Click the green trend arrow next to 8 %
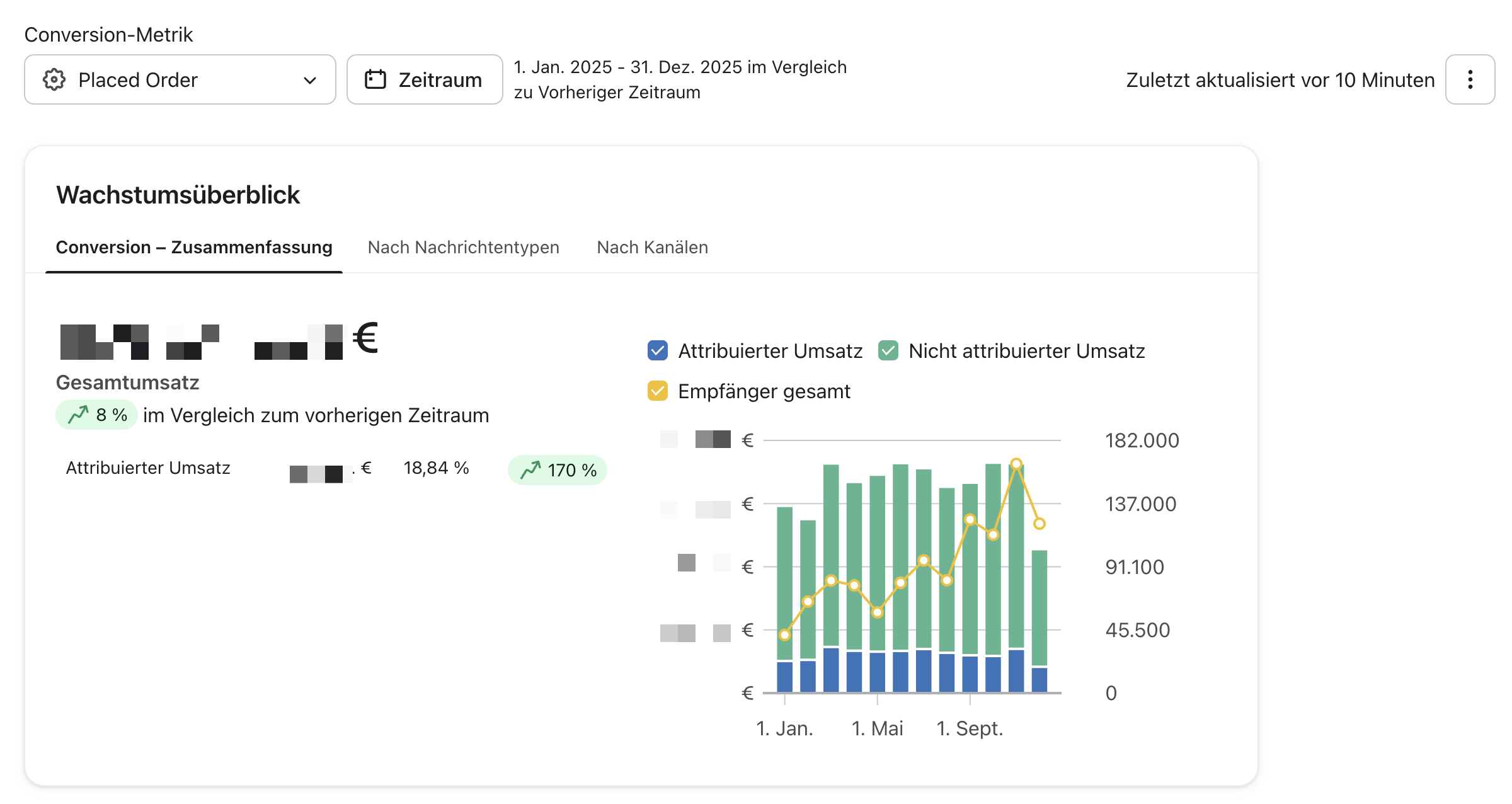The height and width of the screenshot is (804, 1512). click(x=79, y=415)
